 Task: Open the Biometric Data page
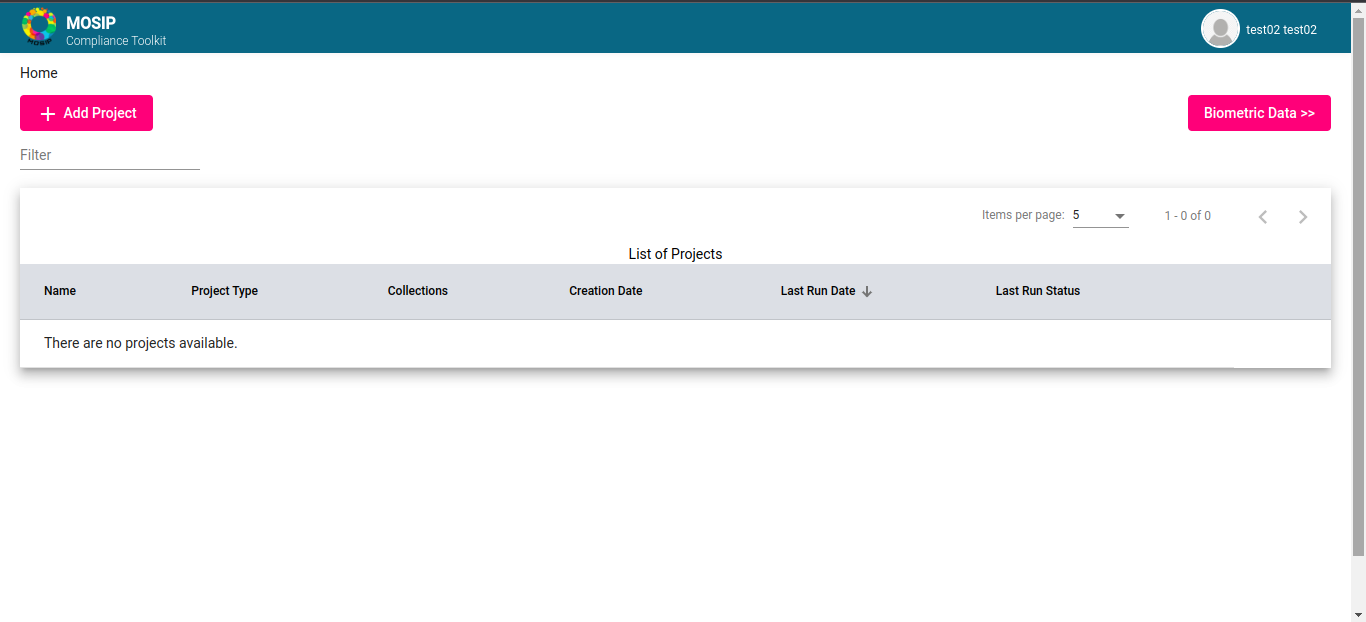[x=1259, y=113]
